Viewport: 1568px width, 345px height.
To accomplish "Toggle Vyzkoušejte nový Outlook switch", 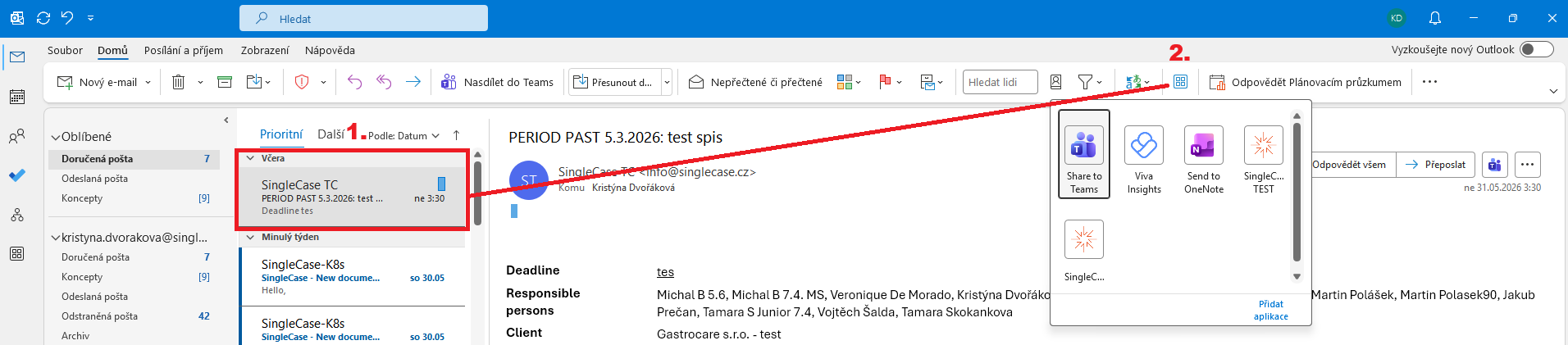I will pyautogui.click(x=1537, y=49).
